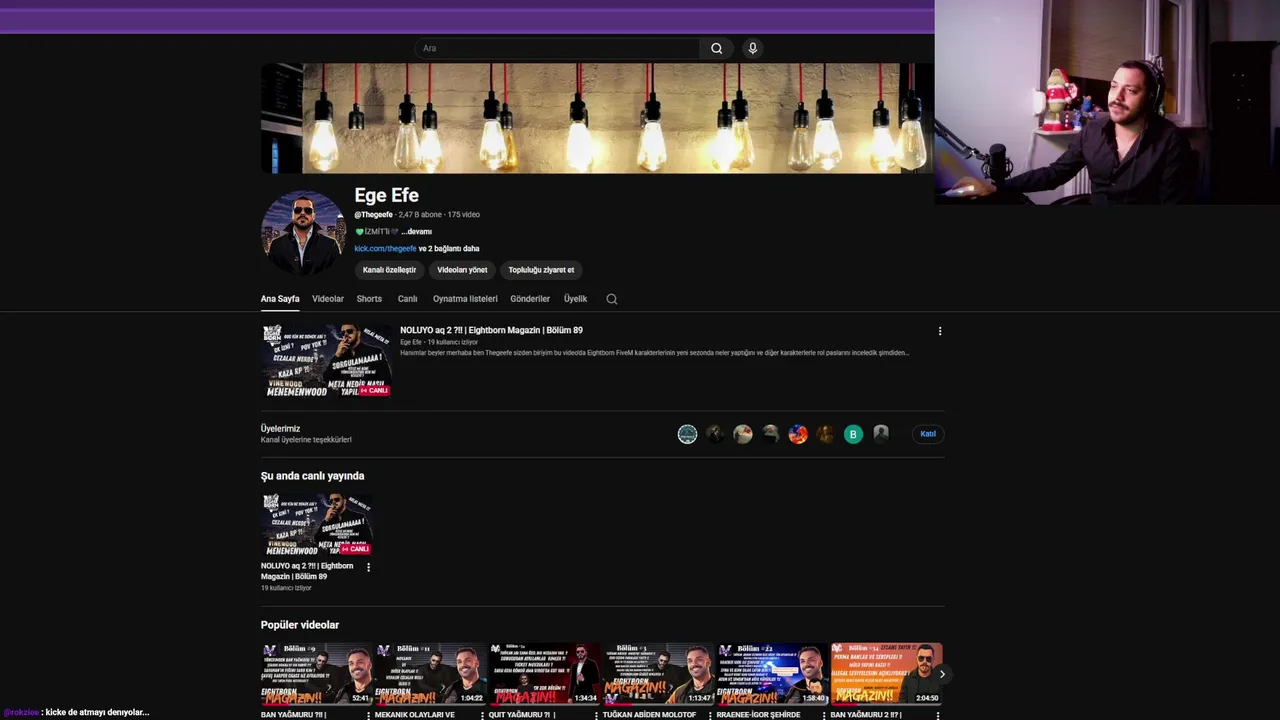Open Bölüm 11 video thumbnail 1:04:22

431,674
